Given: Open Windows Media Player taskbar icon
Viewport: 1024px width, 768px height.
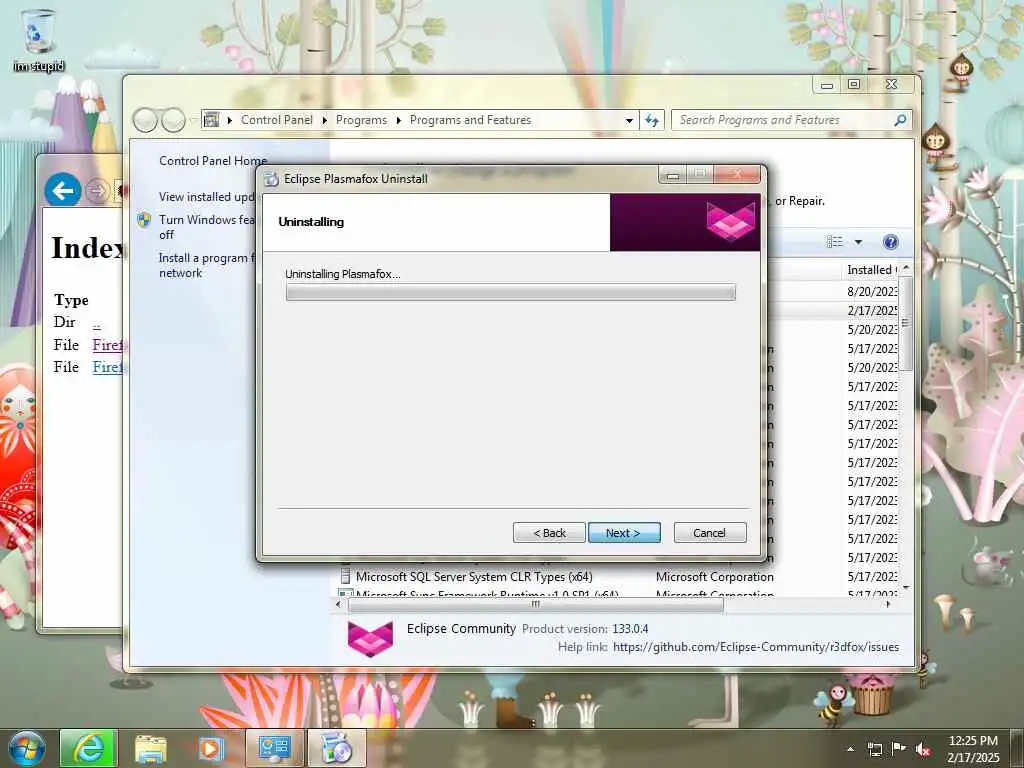Looking at the screenshot, I should (x=210, y=748).
